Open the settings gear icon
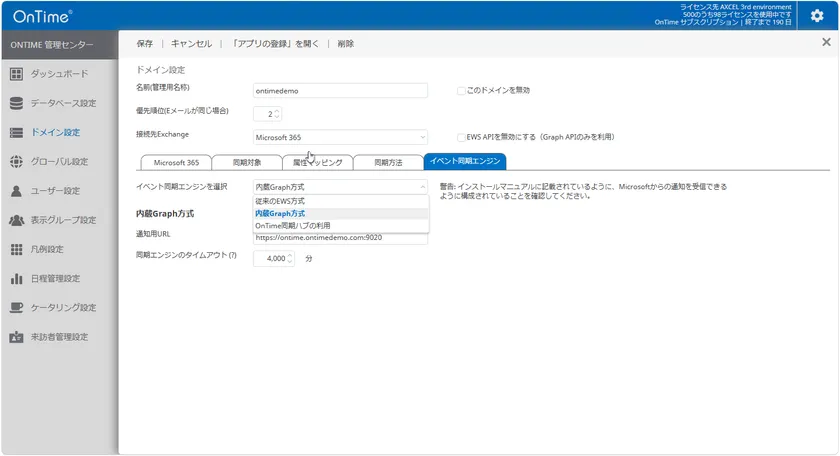Viewport: 840px width, 456px height. [816, 16]
